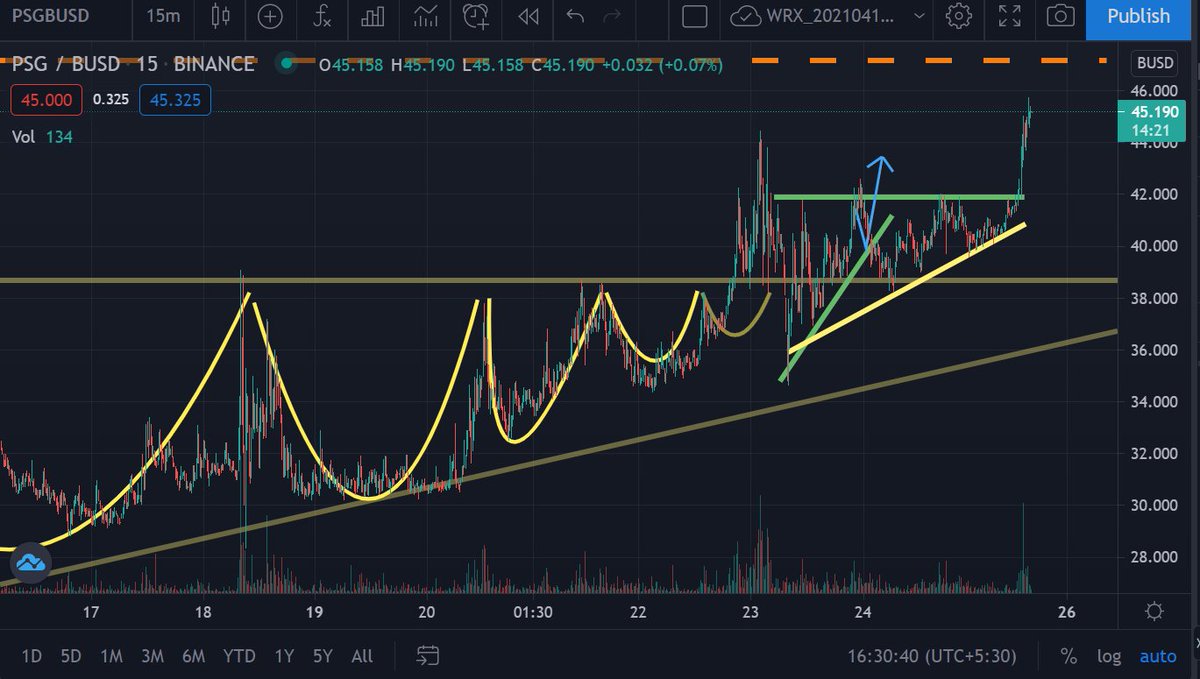
Task: Click the Publish button
Action: click(1138, 16)
